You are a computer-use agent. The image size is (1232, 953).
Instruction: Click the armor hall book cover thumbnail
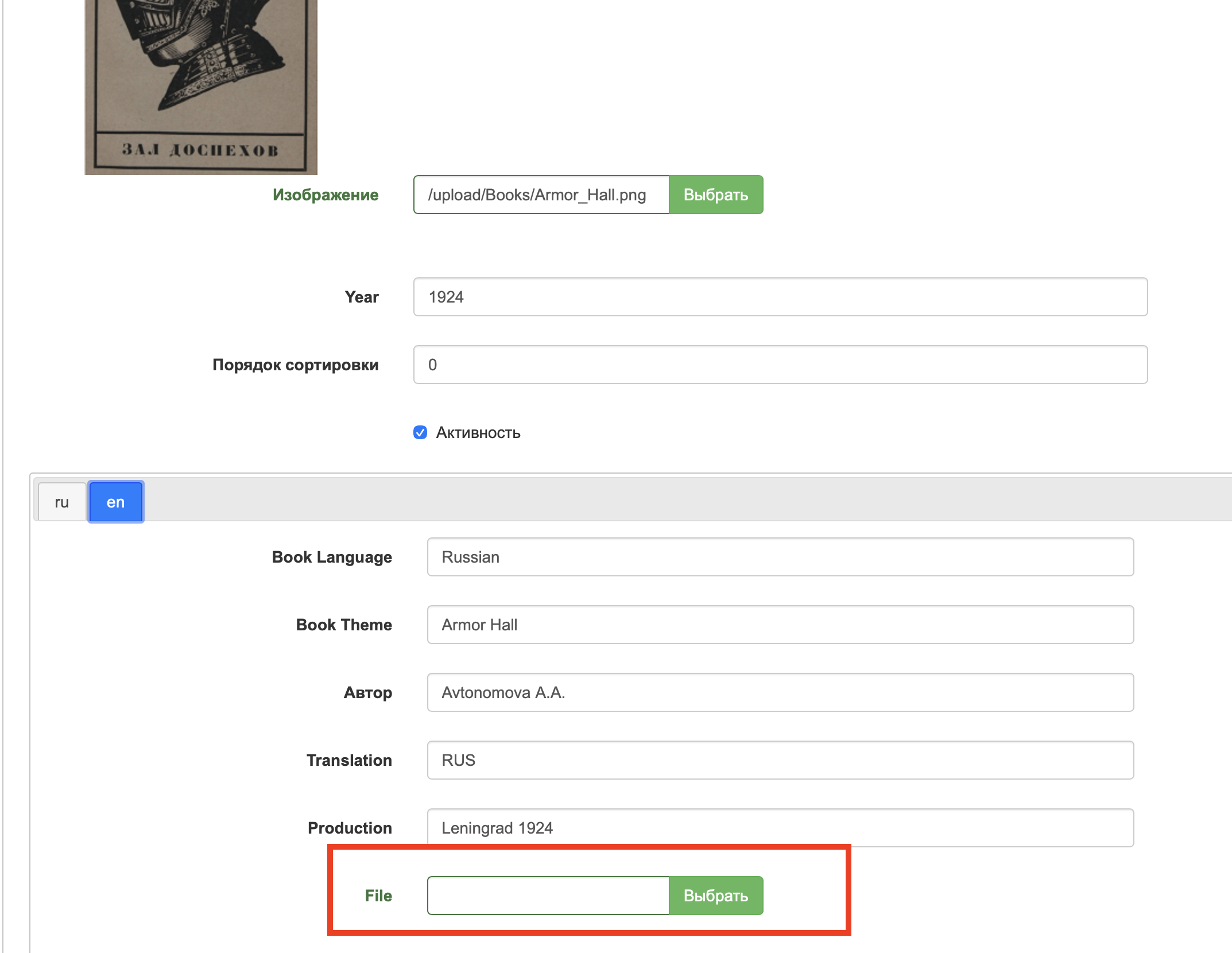coord(200,86)
